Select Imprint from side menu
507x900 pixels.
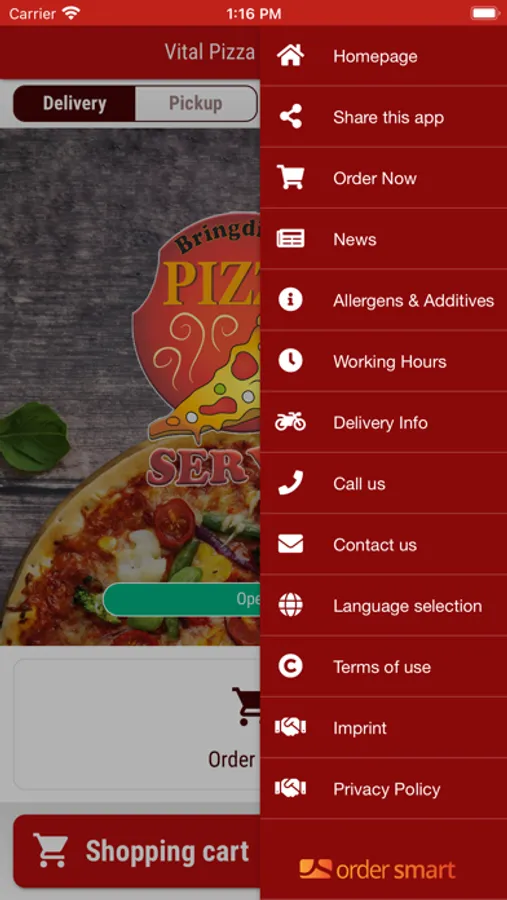pyautogui.click(x=384, y=728)
